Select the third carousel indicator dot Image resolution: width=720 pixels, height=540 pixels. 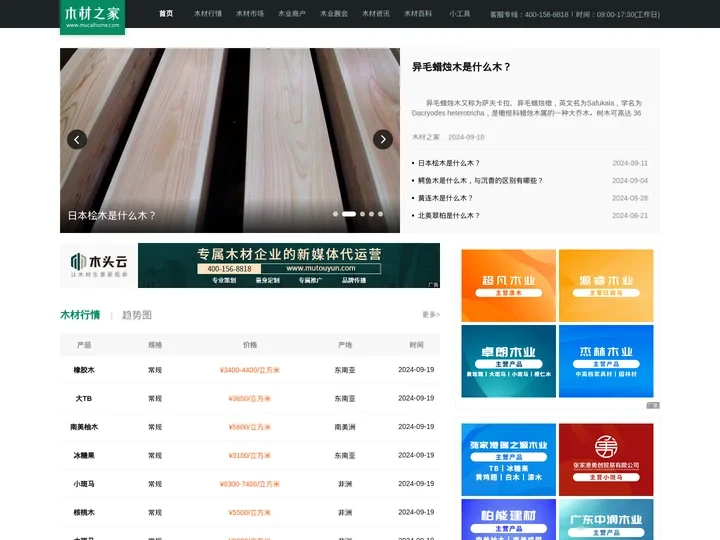(363, 214)
